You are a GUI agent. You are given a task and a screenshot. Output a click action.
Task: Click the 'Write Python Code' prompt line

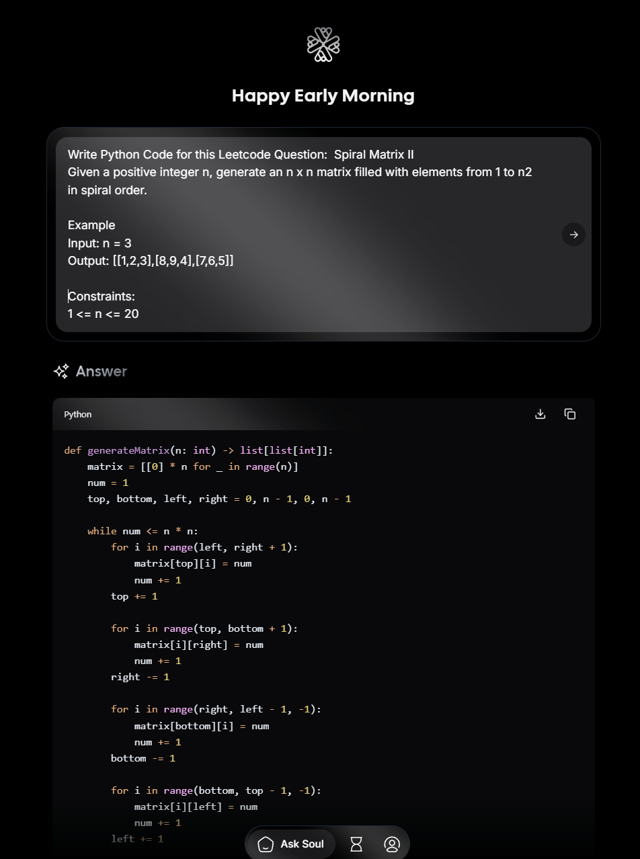pyautogui.click(x=240, y=154)
